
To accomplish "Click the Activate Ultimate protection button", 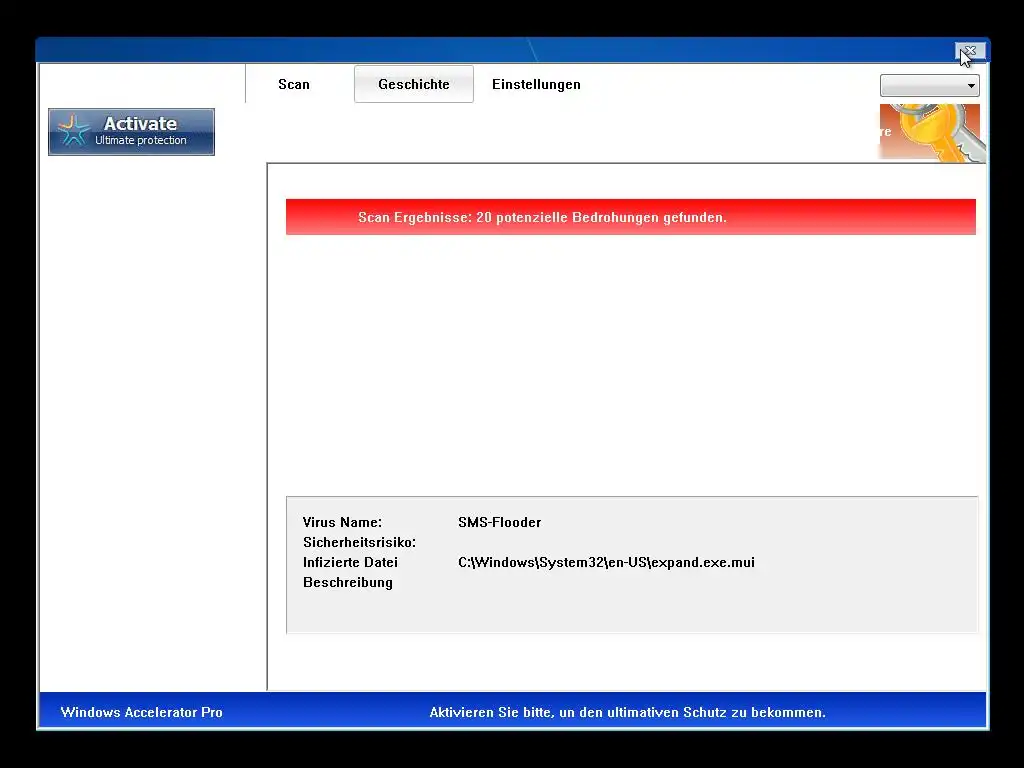I will (131, 132).
